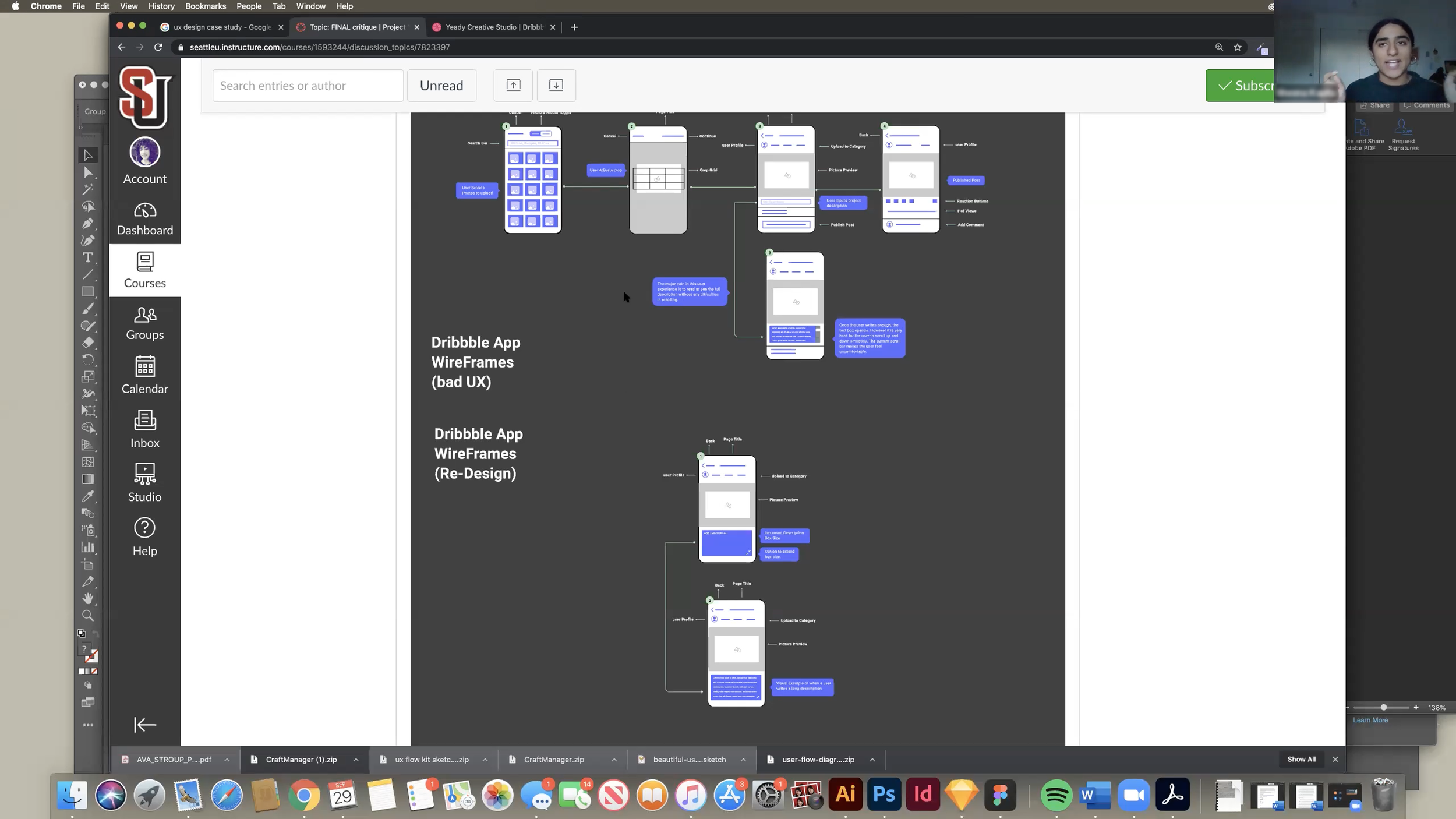Open the Bookmarks menu
The height and width of the screenshot is (819, 1456).
206,6
